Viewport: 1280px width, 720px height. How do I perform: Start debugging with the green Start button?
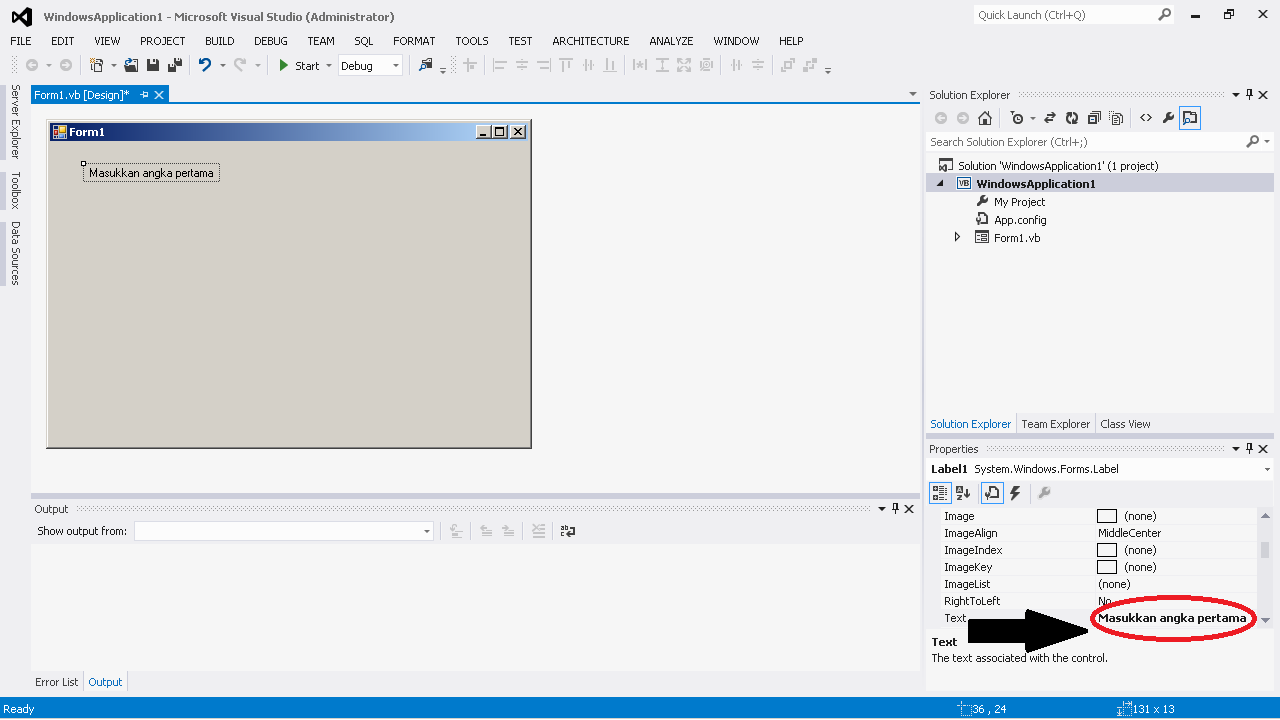(285, 65)
